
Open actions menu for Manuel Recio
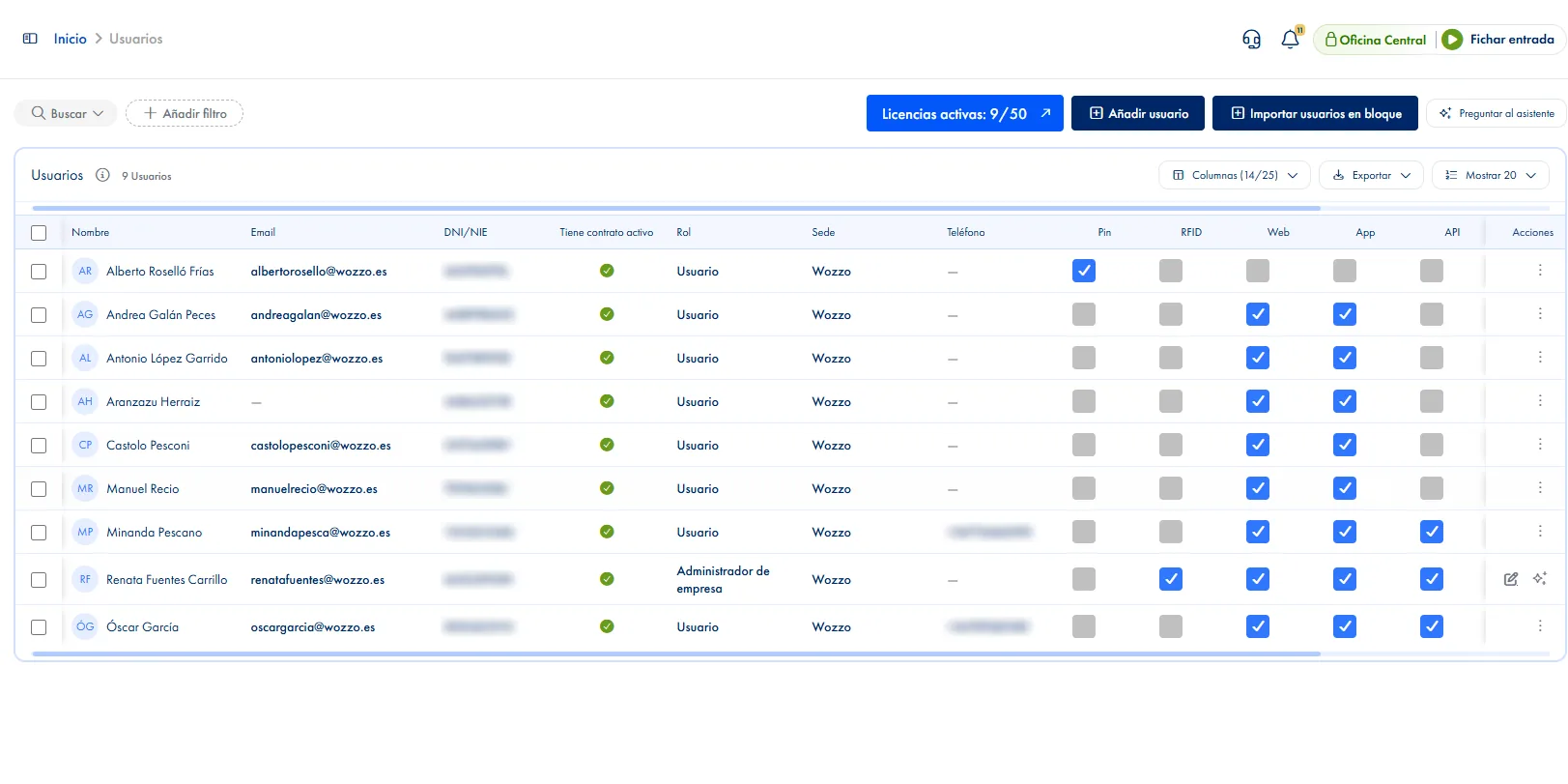tap(1540, 488)
